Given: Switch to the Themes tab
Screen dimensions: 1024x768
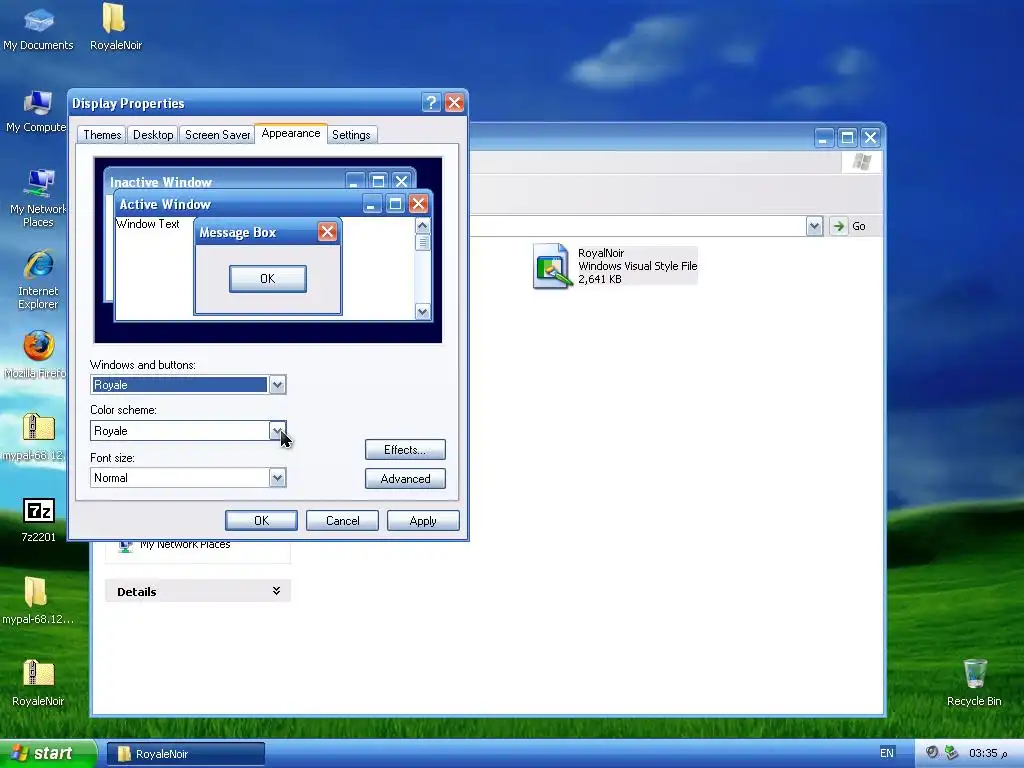Looking at the screenshot, I should (102, 135).
